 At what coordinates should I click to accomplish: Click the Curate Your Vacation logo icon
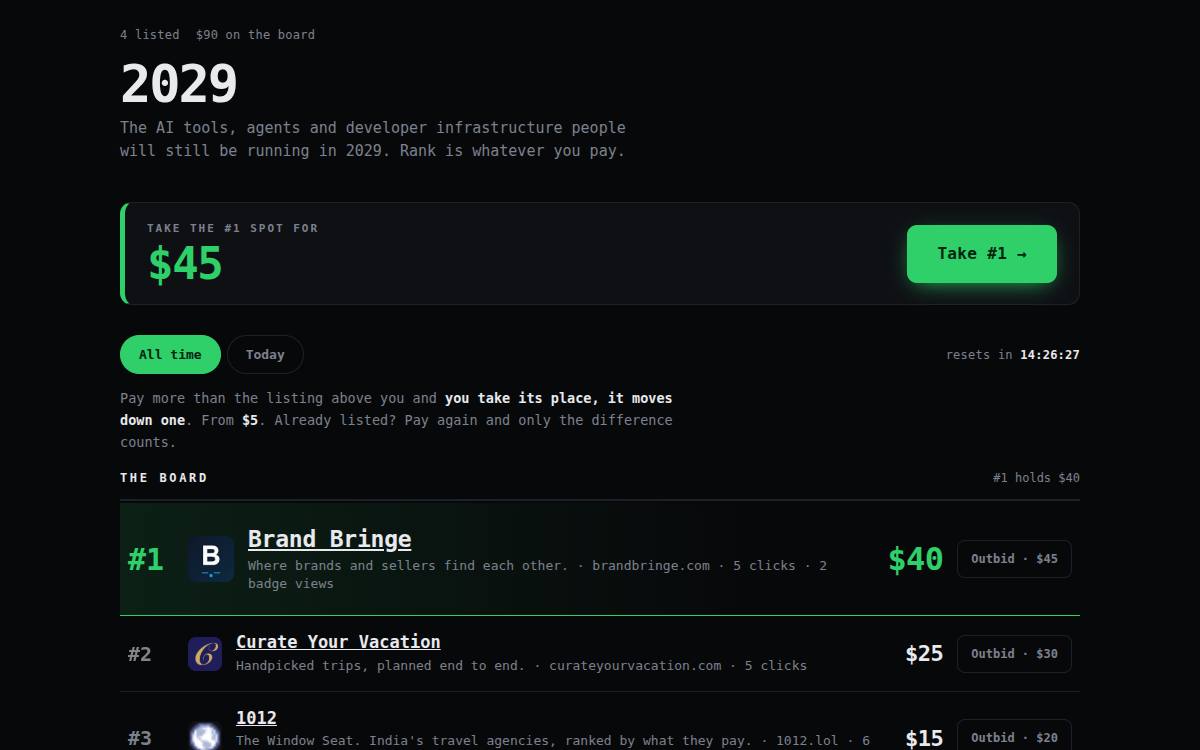205,654
